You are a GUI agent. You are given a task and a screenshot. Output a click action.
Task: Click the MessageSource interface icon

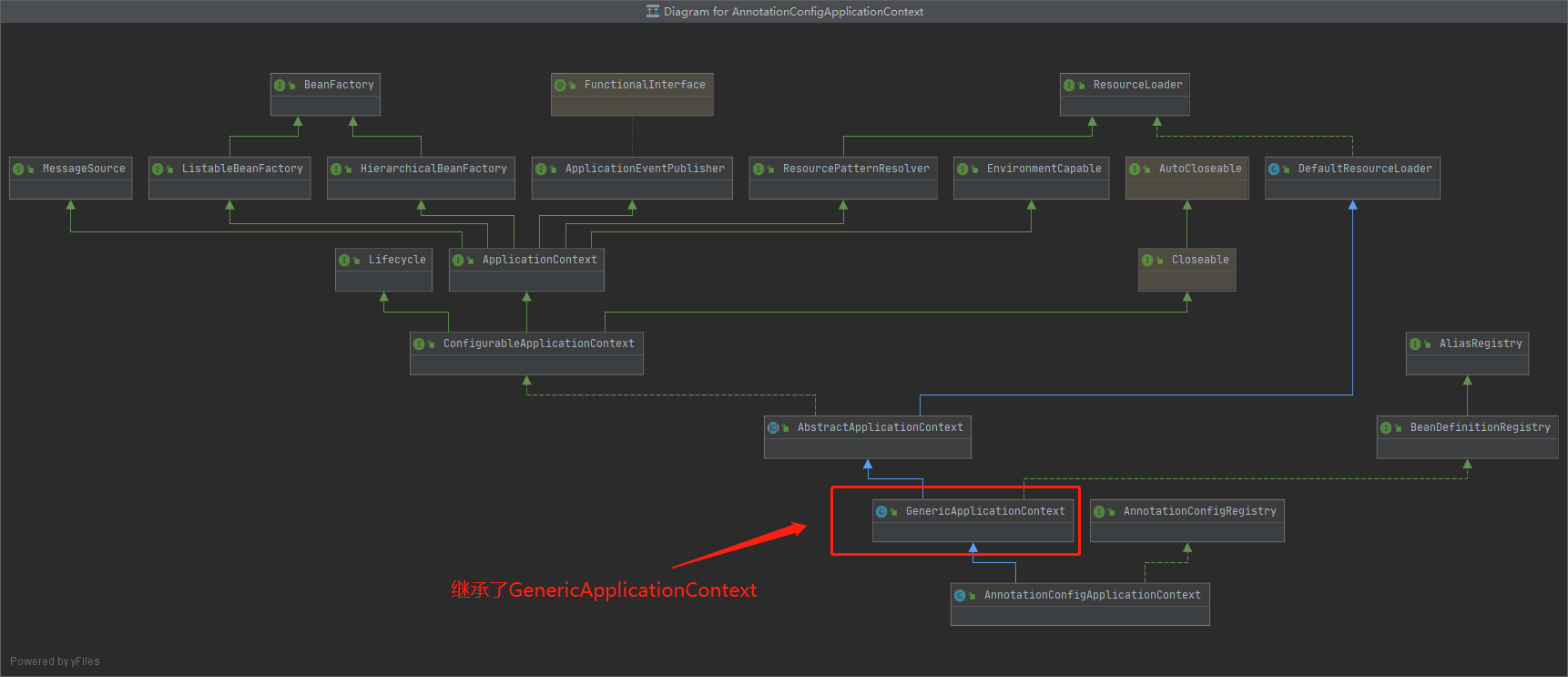[18, 169]
